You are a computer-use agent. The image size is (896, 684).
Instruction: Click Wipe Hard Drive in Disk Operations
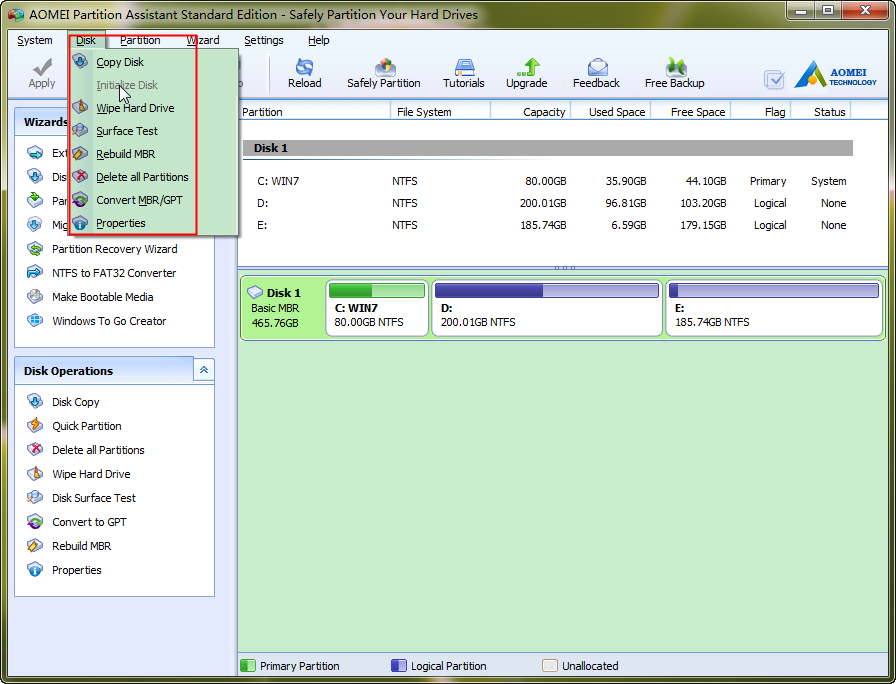pyautogui.click(x=91, y=474)
